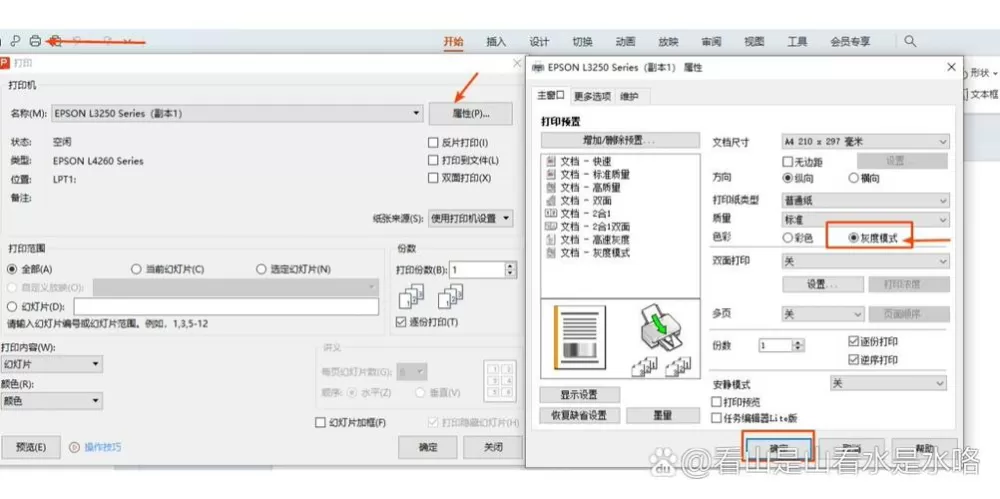The width and height of the screenshot is (1000, 499).
Task: Select preset 文档 - 高速灰度
Action: click(x=588, y=240)
